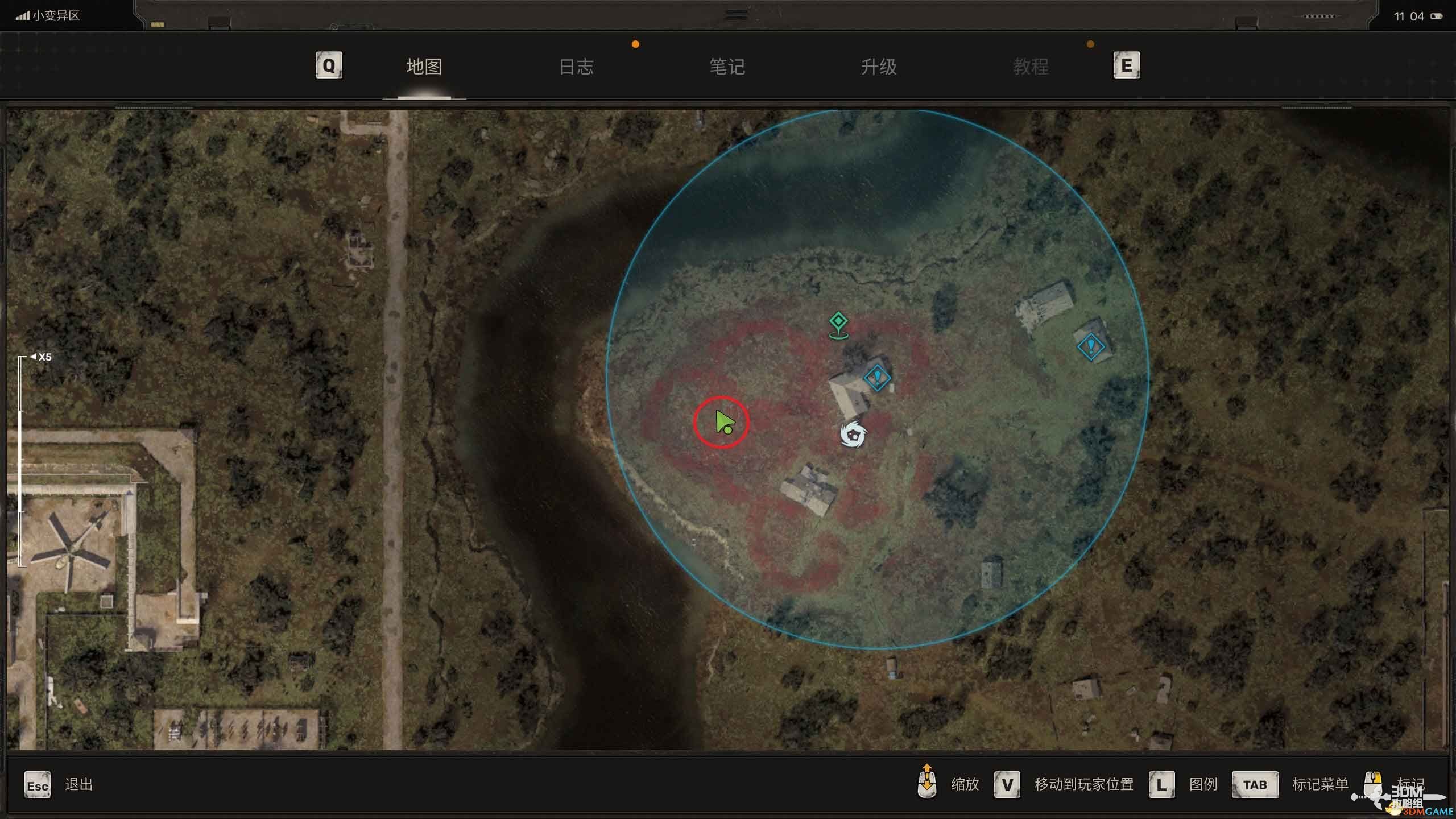This screenshot has width=1456, height=819.
Task: Click the green player arrow marker
Action: coord(723,422)
